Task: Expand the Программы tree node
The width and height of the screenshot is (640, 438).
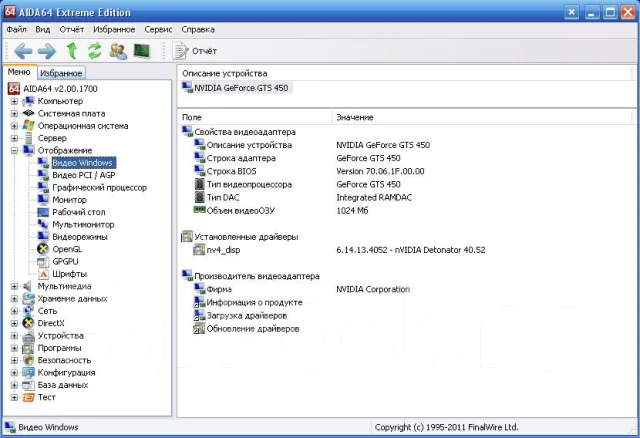Action: point(14,348)
